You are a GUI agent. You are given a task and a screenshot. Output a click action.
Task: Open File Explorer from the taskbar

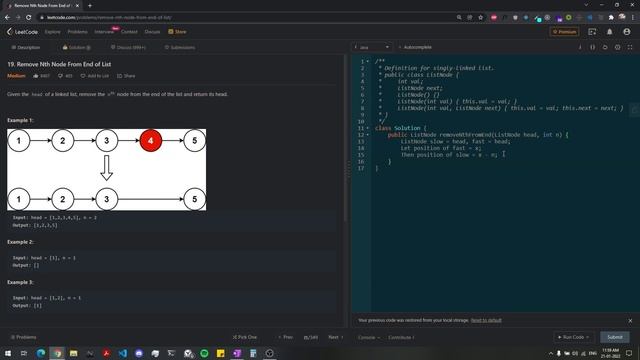coord(73,353)
